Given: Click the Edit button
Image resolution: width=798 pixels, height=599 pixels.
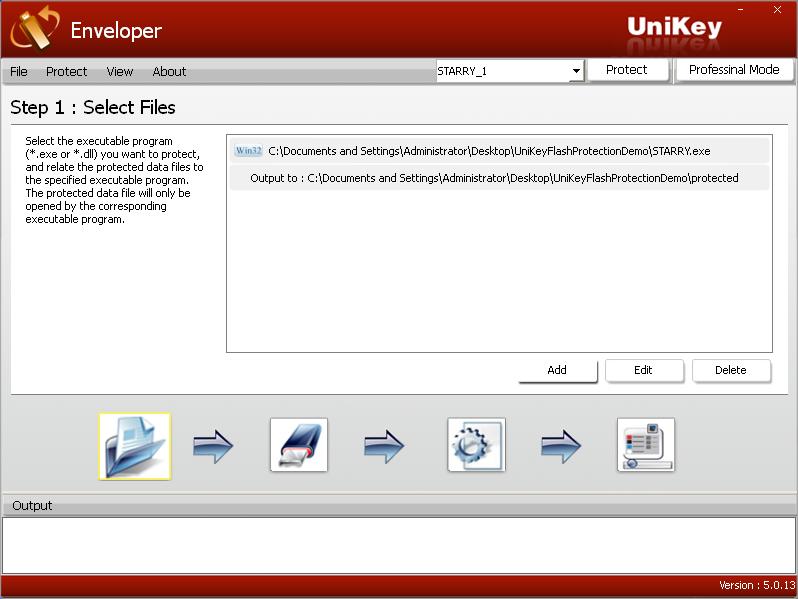Looking at the screenshot, I should (x=644, y=370).
